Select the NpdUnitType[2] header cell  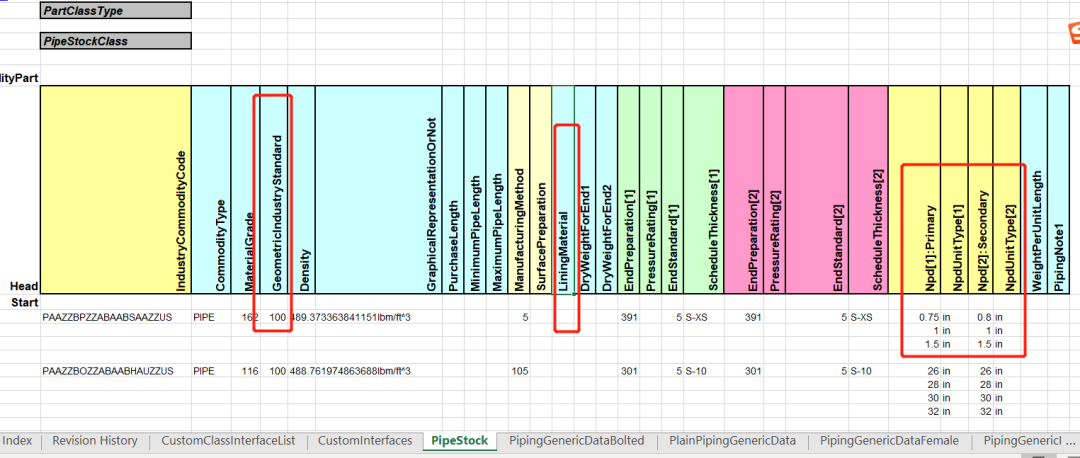(1006, 190)
